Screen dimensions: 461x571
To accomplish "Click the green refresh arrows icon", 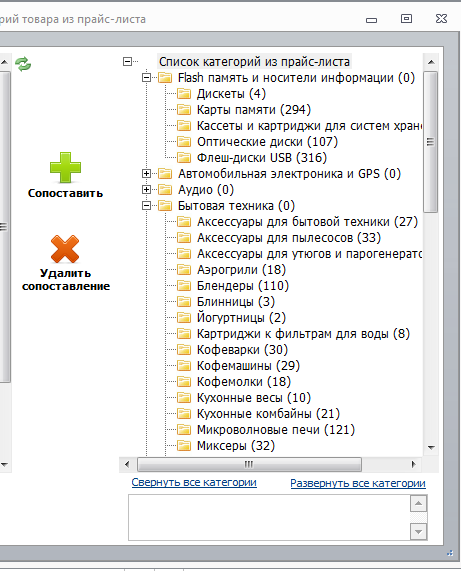I will tap(23, 64).
